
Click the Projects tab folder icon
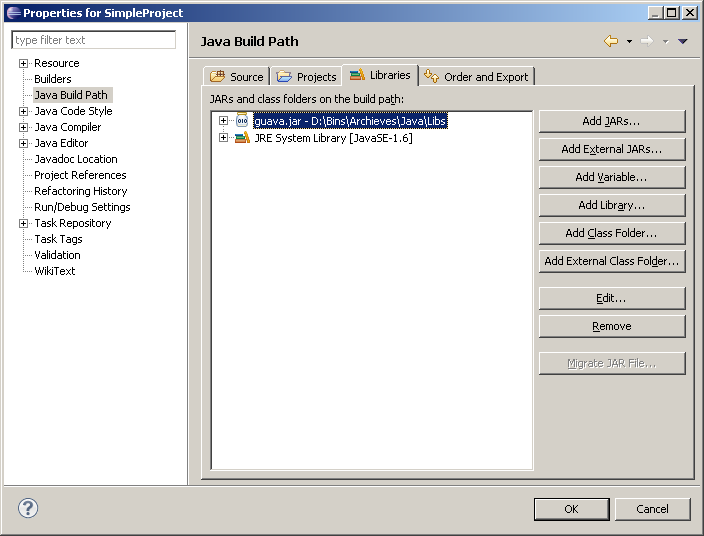(284, 77)
